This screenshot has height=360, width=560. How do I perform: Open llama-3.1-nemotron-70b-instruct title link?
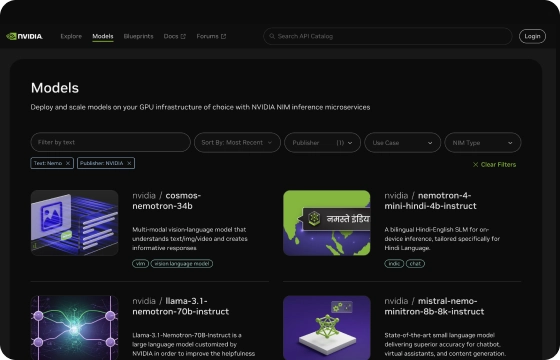[x=180, y=306]
